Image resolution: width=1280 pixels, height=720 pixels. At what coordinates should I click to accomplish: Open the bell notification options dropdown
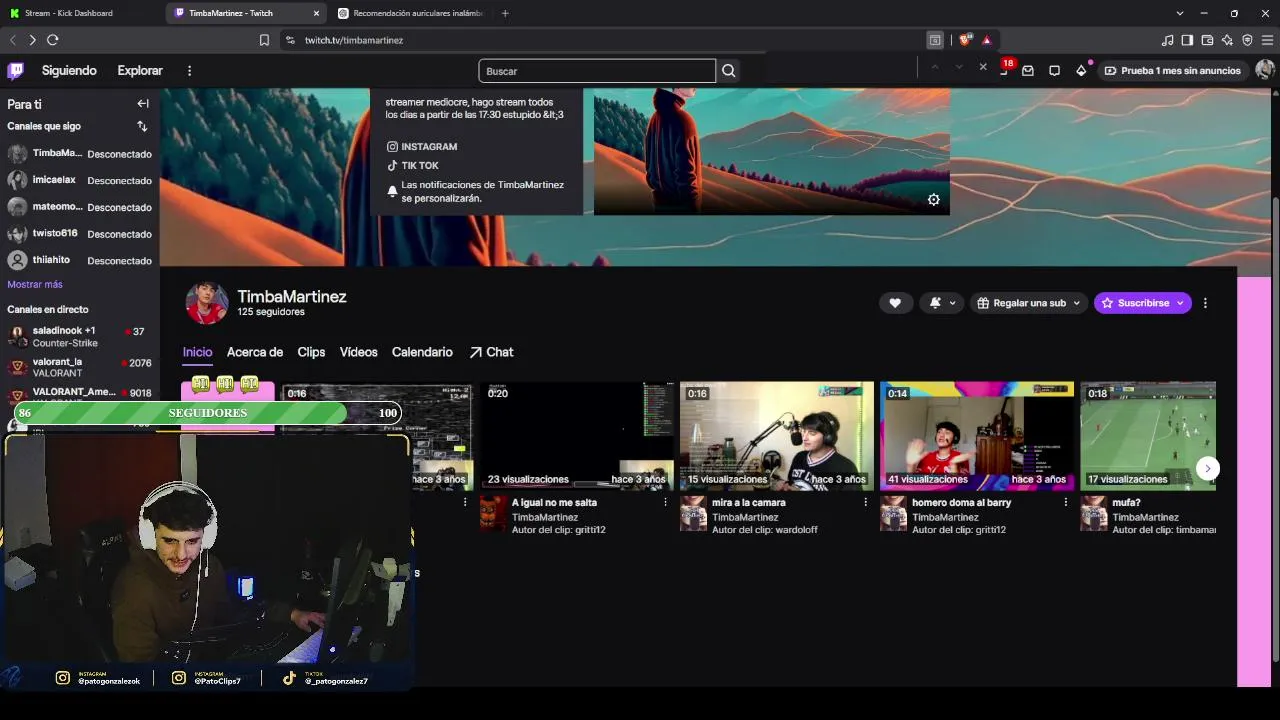click(941, 303)
